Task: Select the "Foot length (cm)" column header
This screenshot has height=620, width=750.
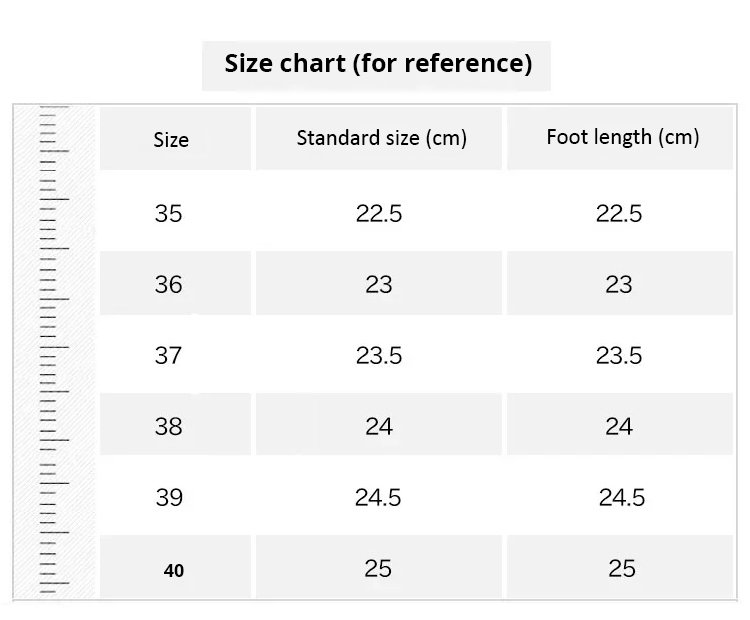Action: tap(622, 137)
